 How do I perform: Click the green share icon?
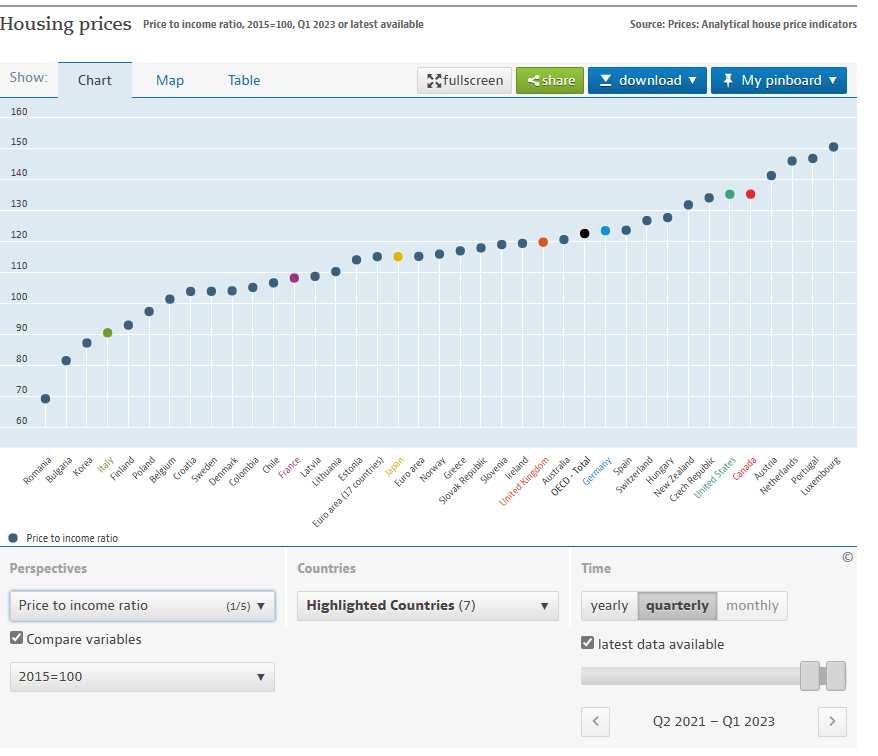[534, 80]
